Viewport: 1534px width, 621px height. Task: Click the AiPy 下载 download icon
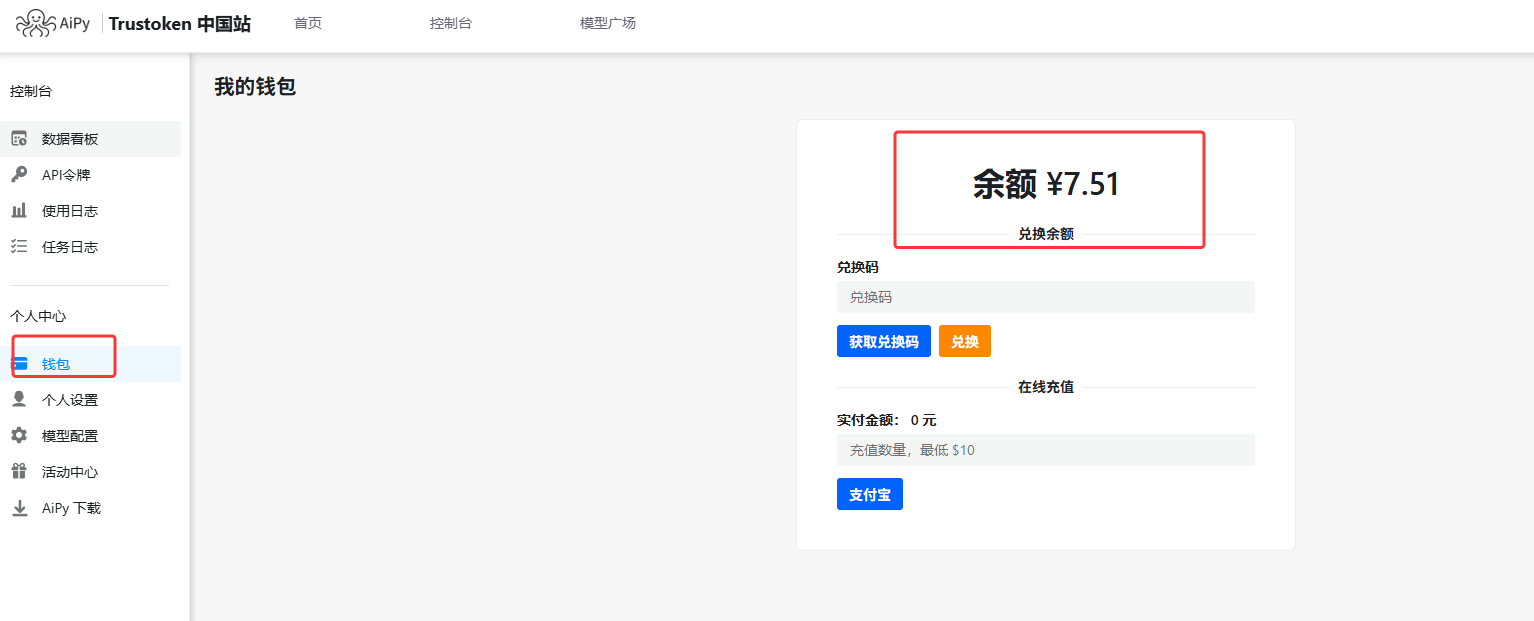tap(19, 508)
